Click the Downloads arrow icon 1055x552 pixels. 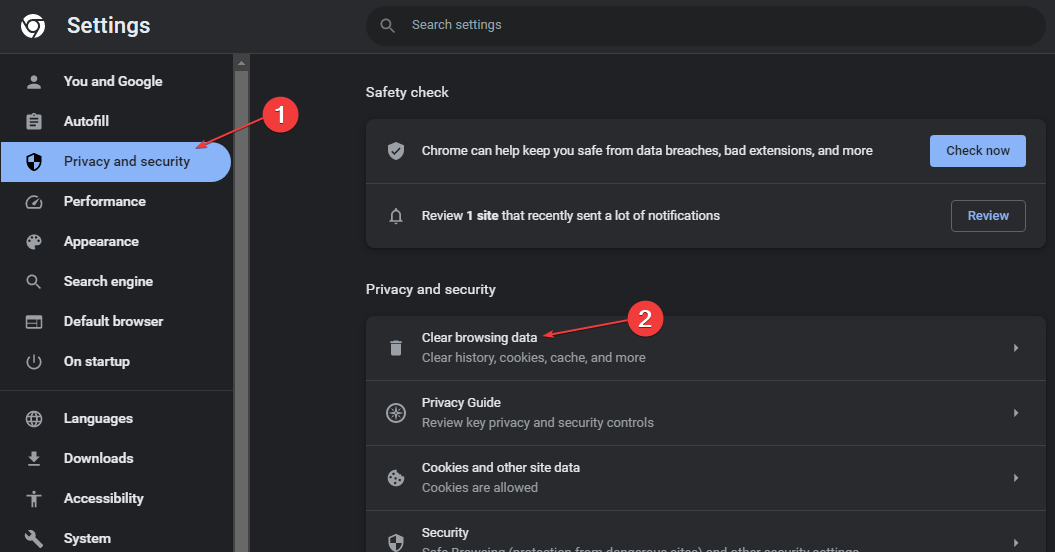click(x=34, y=458)
